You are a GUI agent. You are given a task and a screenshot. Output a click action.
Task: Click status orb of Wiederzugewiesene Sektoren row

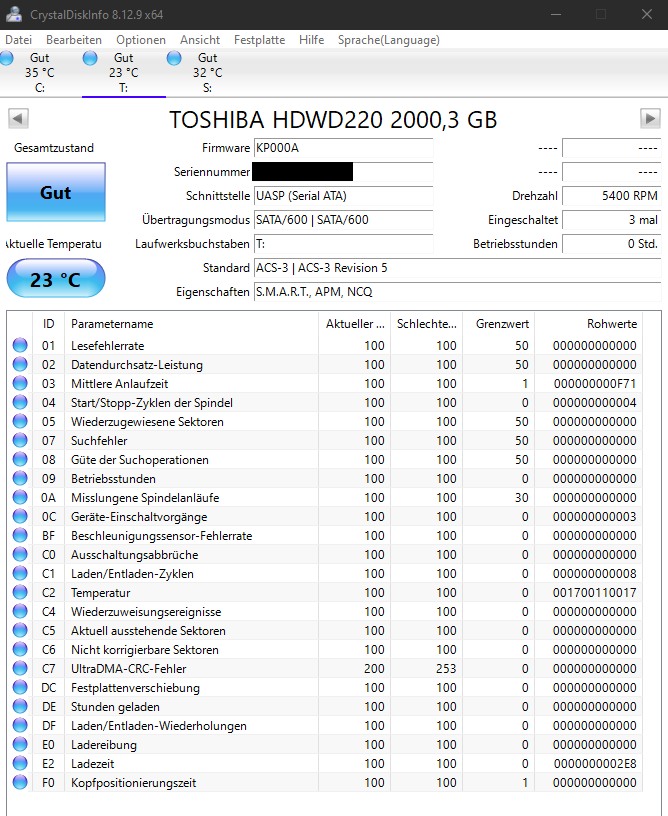tap(20, 421)
